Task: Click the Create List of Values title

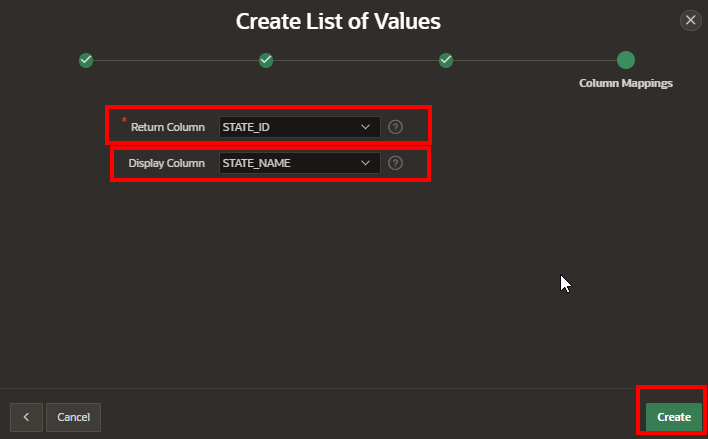Action: [338, 21]
